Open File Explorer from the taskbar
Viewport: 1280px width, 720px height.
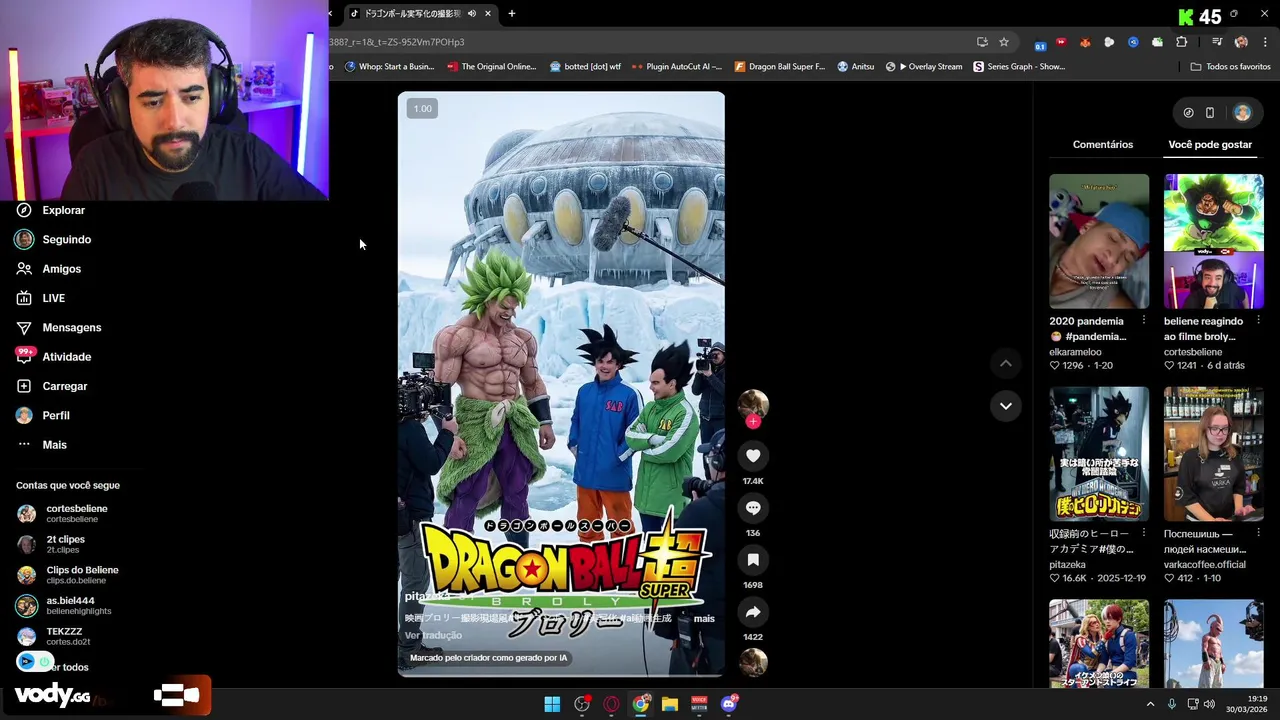tap(670, 704)
